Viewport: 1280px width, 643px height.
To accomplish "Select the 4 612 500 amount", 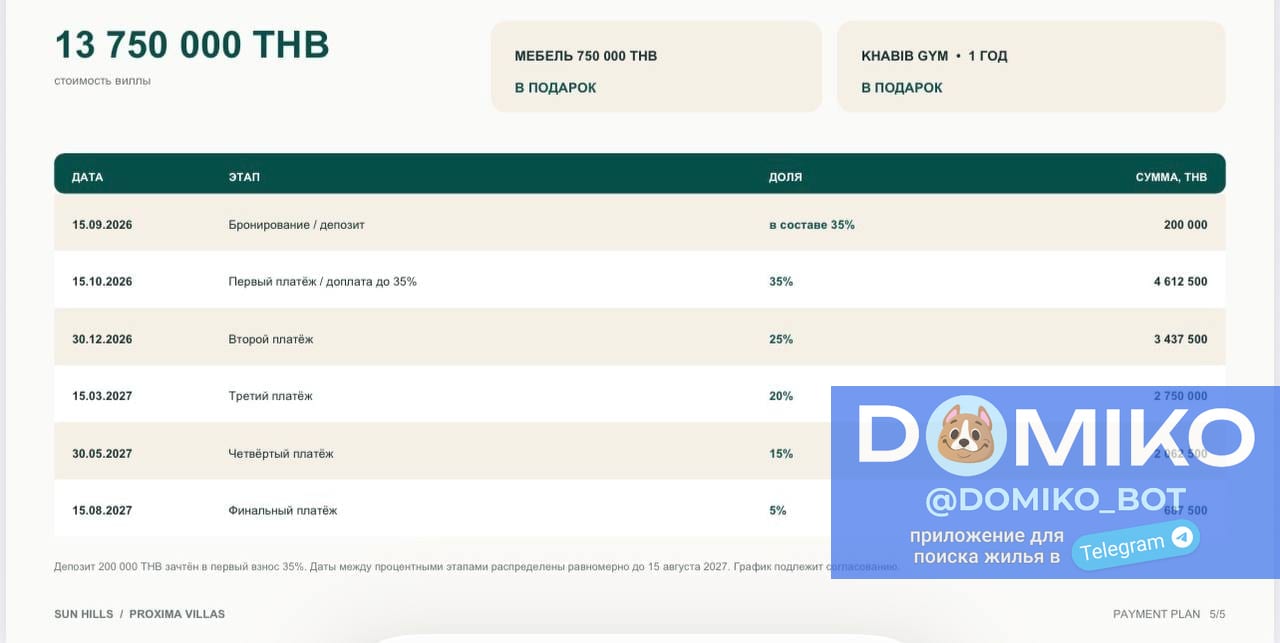I will coord(1180,282).
